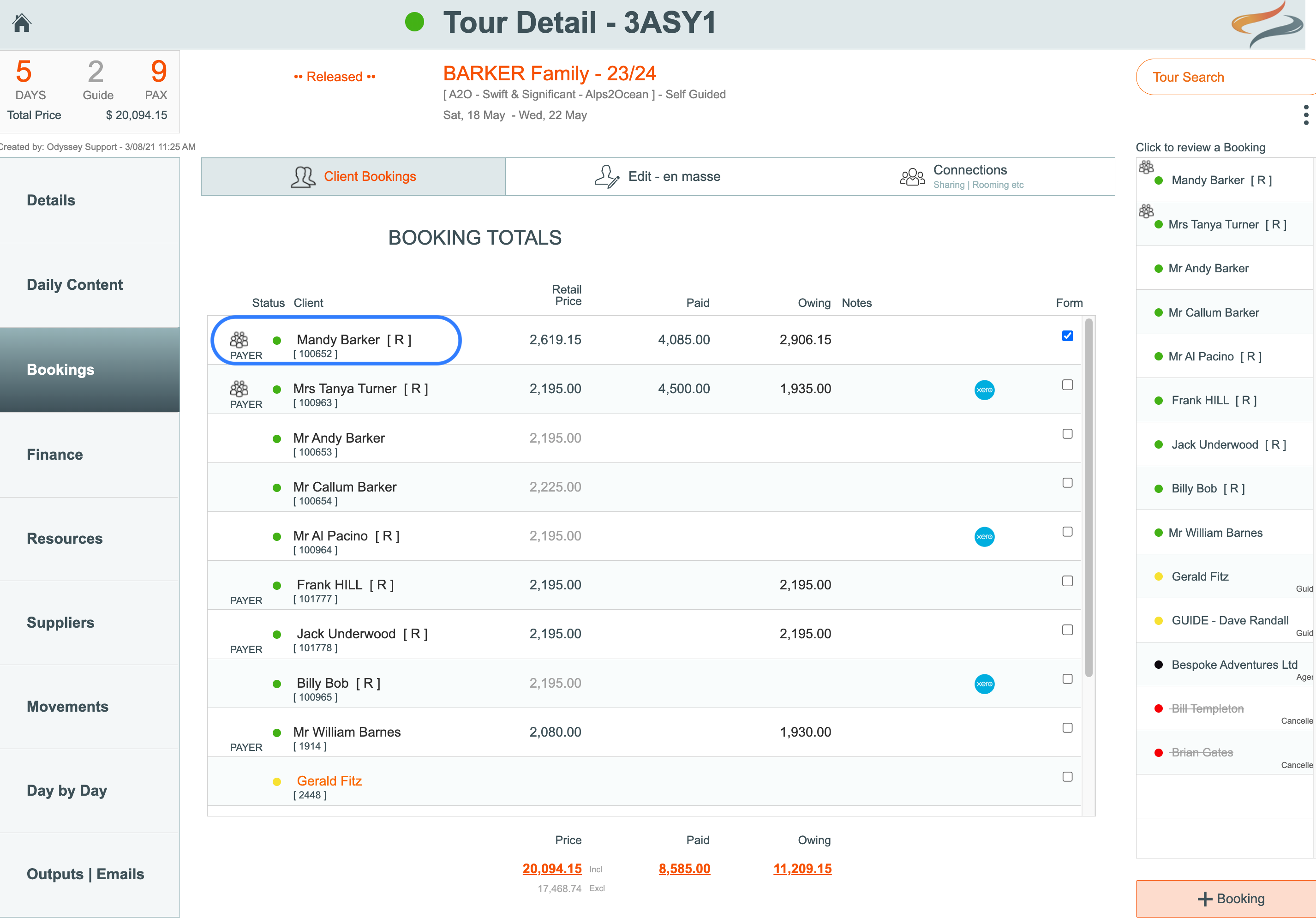Screen dimensions: 1316x924
Task: Open Daily Content in the sidebar
Action: (x=74, y=285)
